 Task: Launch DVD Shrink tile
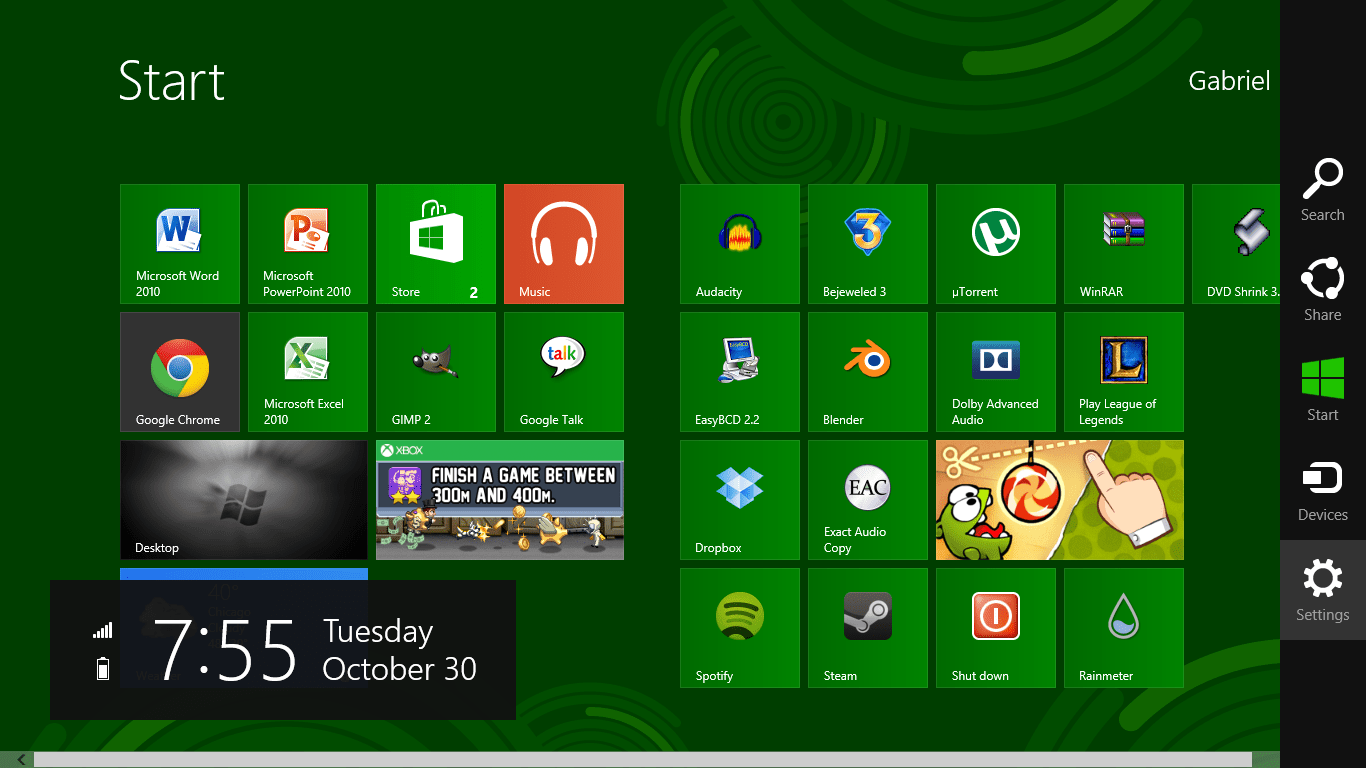(x=1236, y=244)
